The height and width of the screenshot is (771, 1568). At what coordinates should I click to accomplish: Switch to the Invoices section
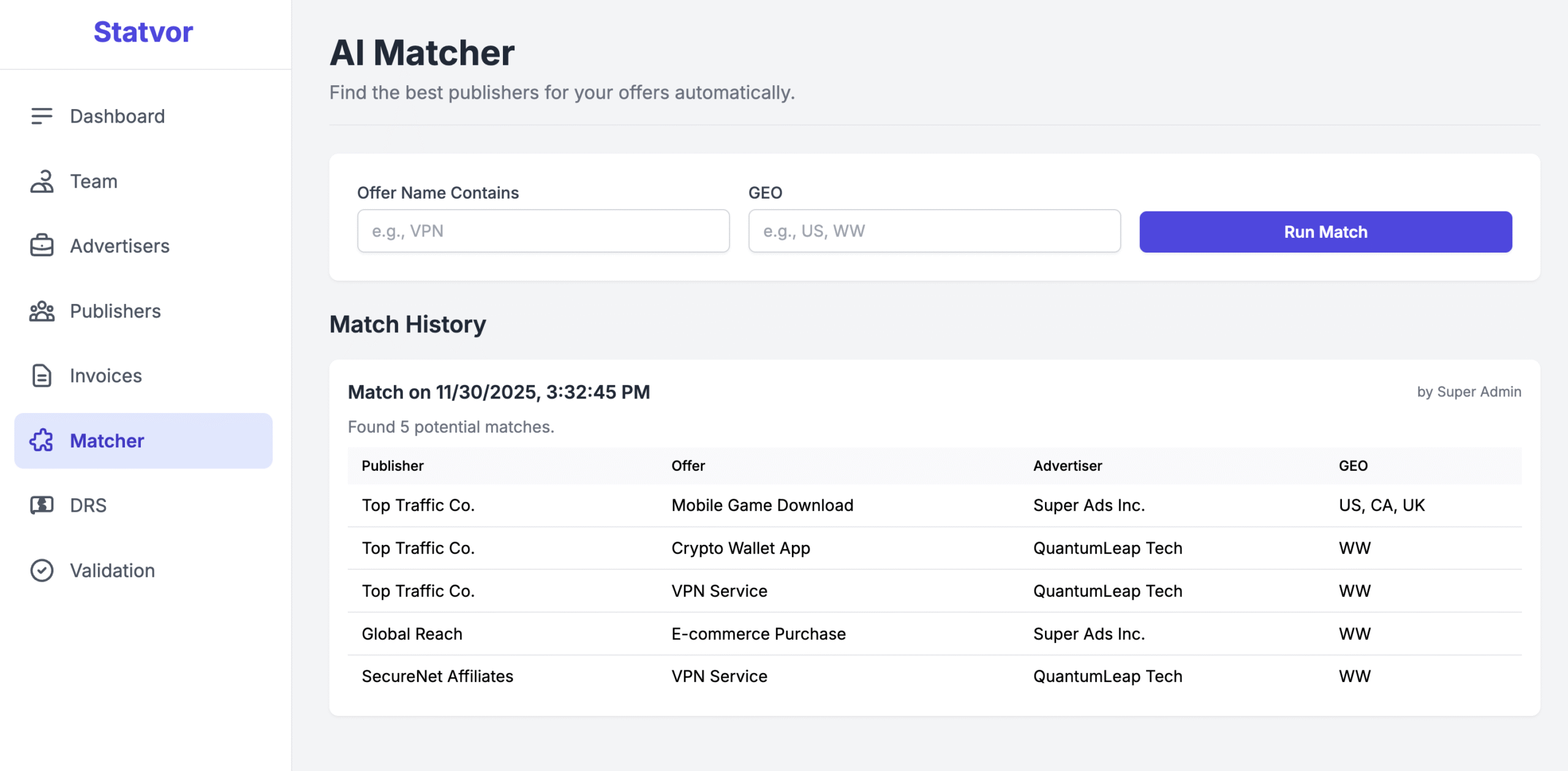tap(105, 376)
